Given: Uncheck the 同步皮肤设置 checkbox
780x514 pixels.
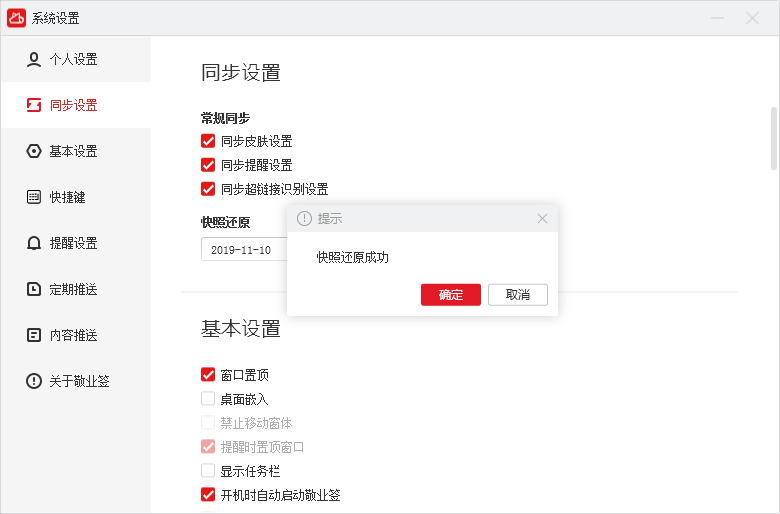Looking at the screenshot, I should (x=208, y=141).
